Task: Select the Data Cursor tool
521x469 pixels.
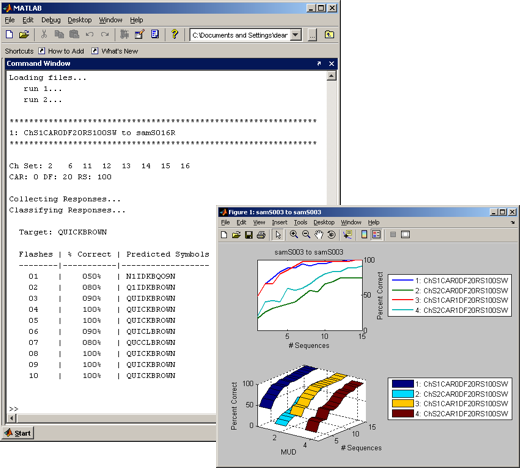Action: 347,235
